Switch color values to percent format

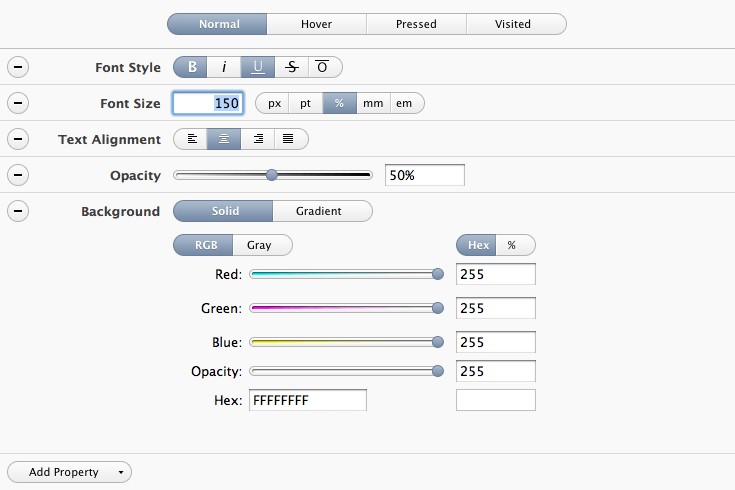[x=512, y=245]
